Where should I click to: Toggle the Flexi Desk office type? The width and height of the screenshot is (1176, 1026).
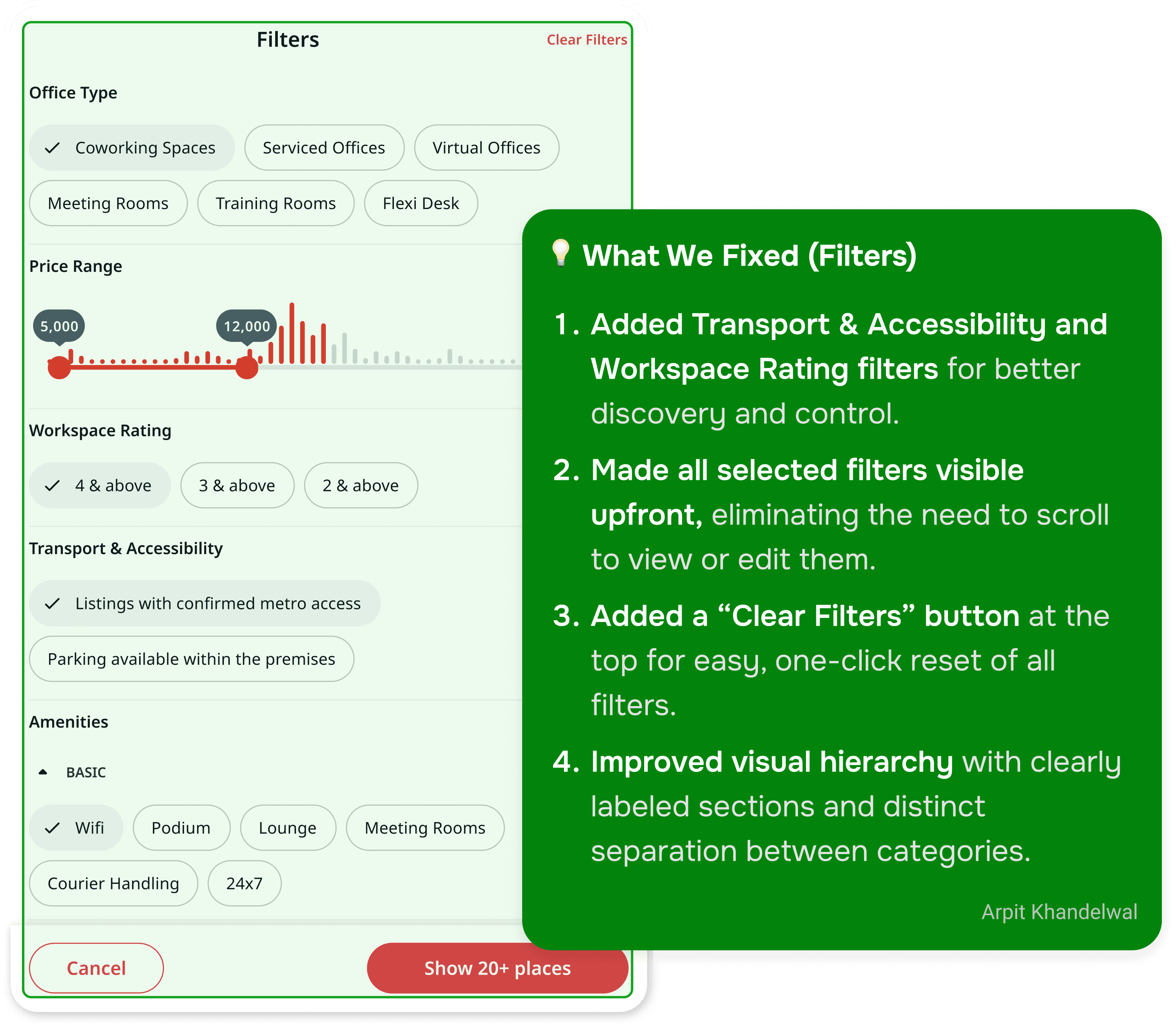click(421, 204)
